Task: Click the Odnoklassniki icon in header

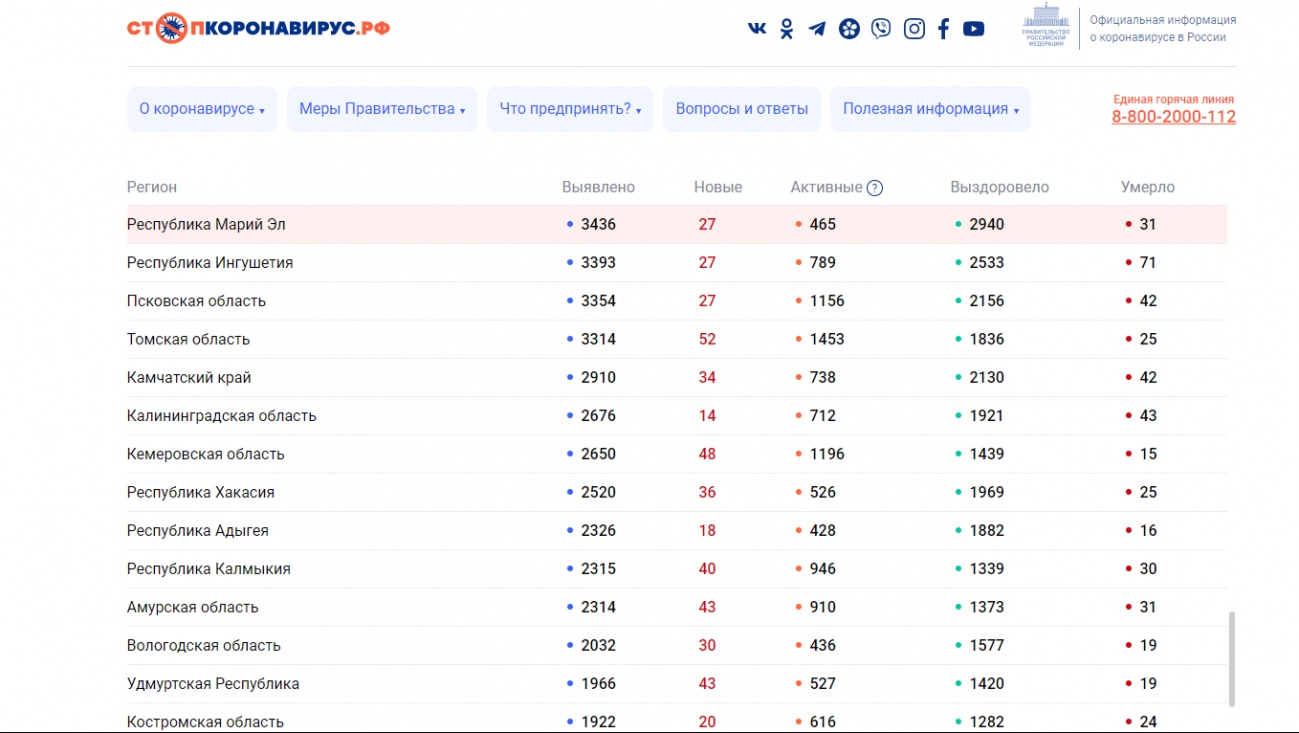Action: pyautogui.click(x=787, y=29)
